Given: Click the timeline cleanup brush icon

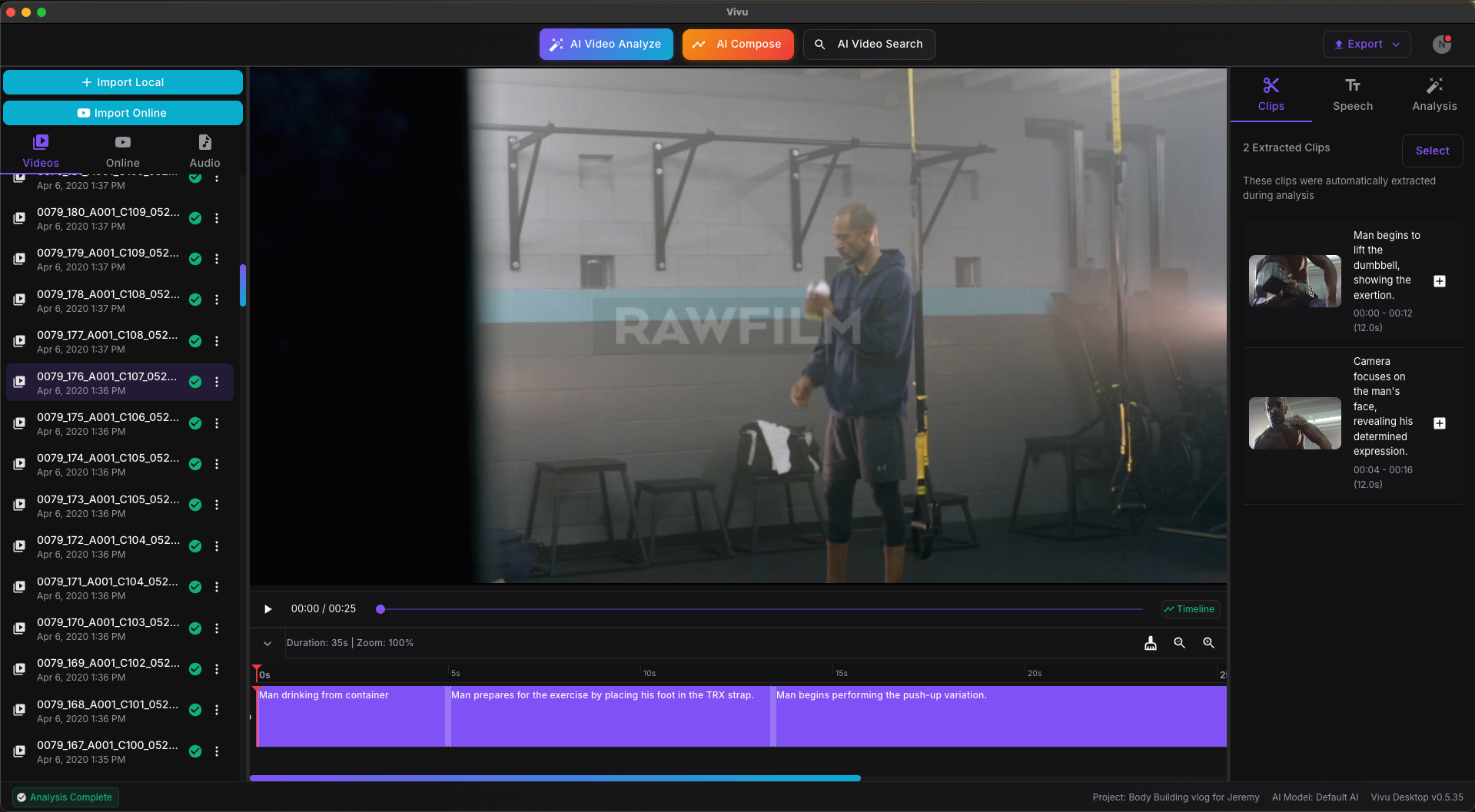Looking at the screenshot, I should (x=1150, y=643).
